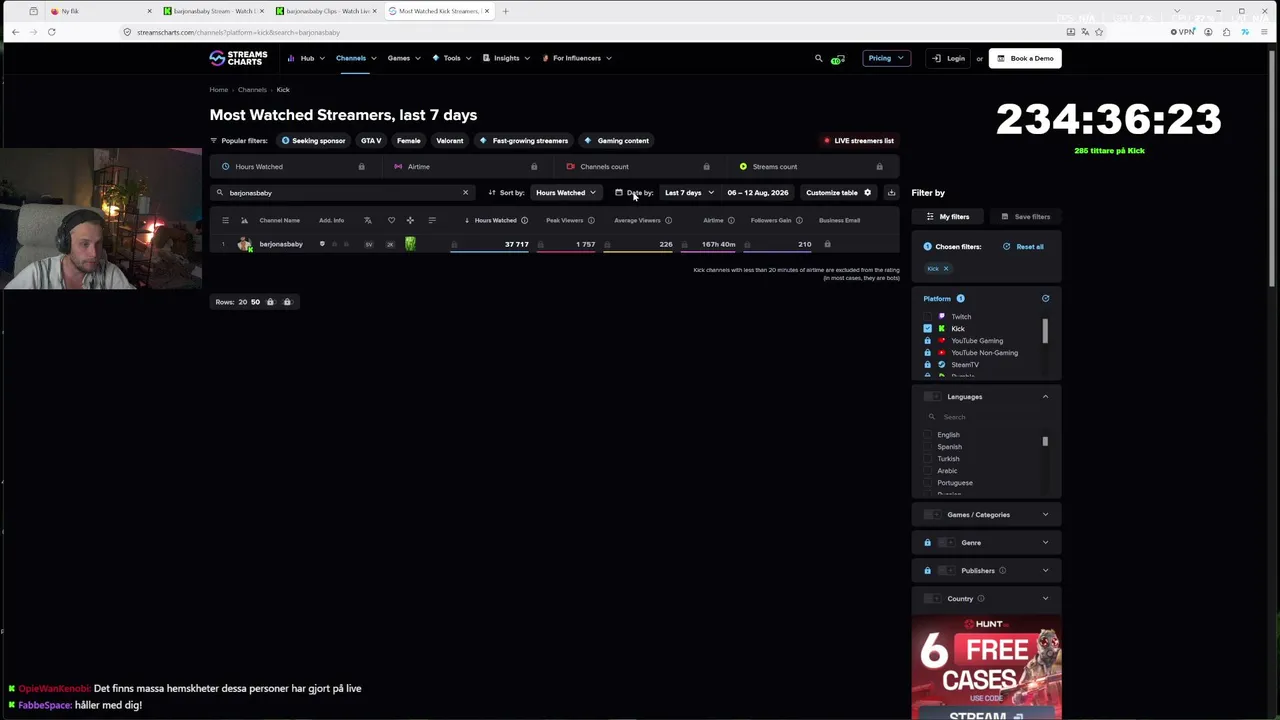Click the info icon next to Airtime column

[x=731, y=220]
